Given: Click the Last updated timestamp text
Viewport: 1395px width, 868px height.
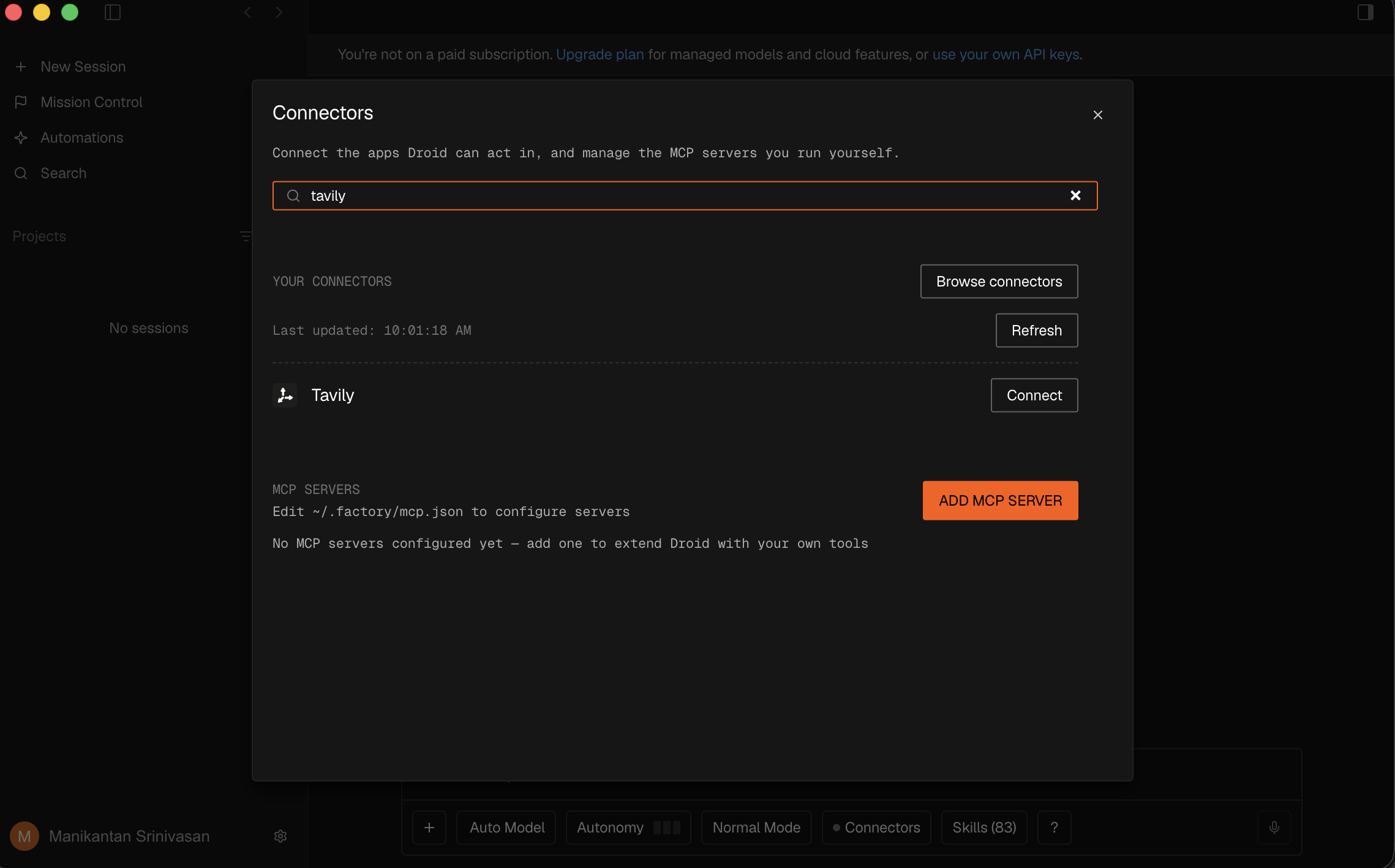Looking at the screenshot, I should click(372, 331).
